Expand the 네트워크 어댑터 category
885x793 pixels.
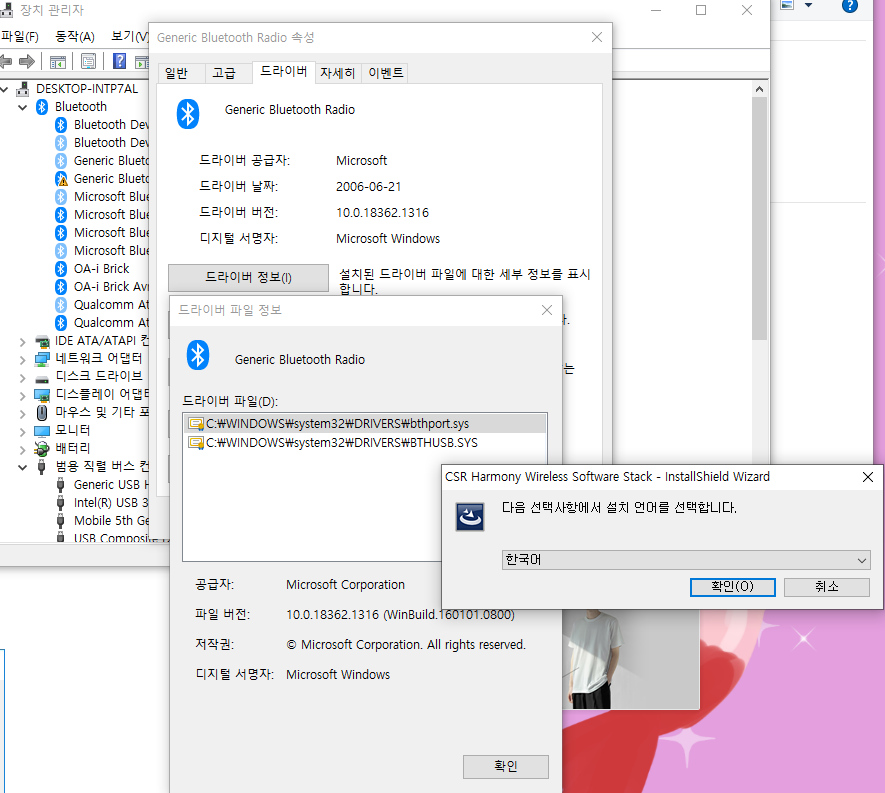tap(23, 360)
